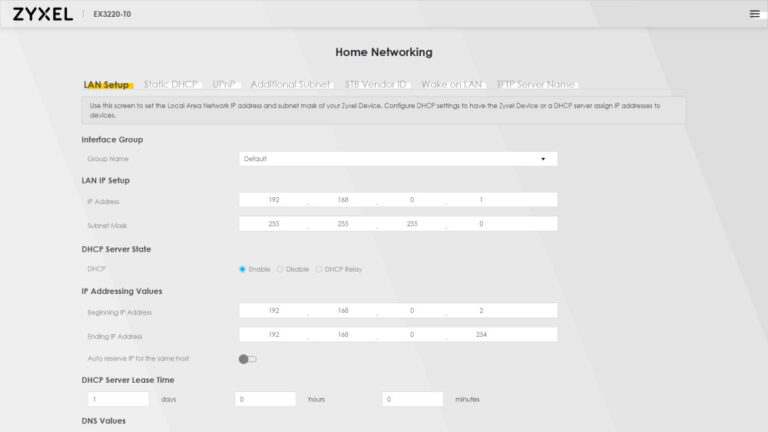Click the first octet of LAN IP Address
This screenshot has width=768, height=432.
[x=274, y=200]
